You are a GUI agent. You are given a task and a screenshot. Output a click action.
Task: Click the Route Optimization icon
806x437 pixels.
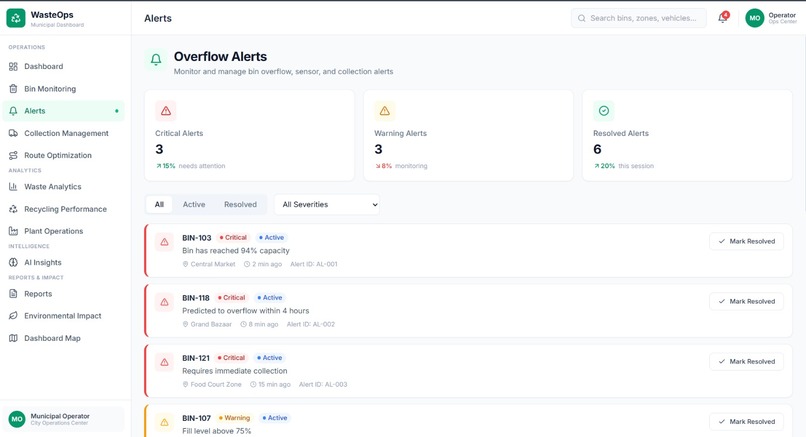coord(13,155)
